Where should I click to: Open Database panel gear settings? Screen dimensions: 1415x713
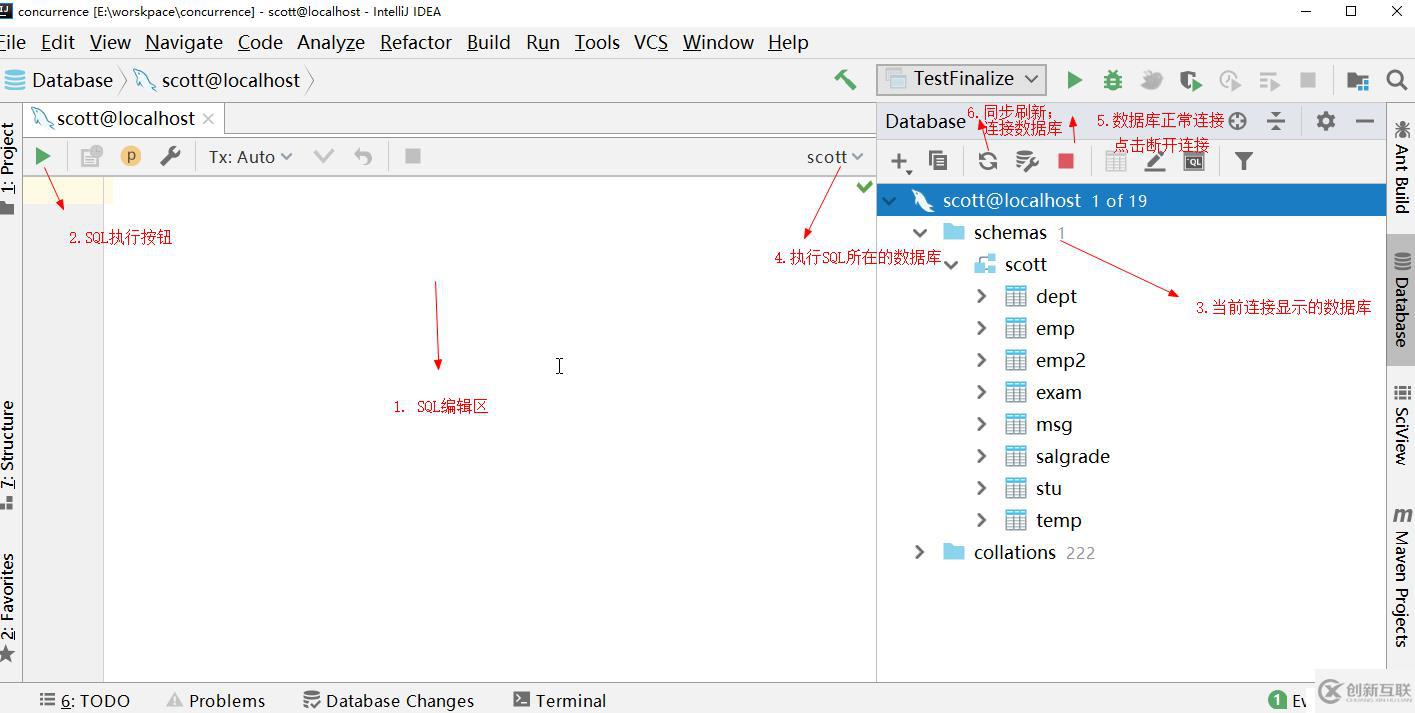click(x=1326, y=121)
